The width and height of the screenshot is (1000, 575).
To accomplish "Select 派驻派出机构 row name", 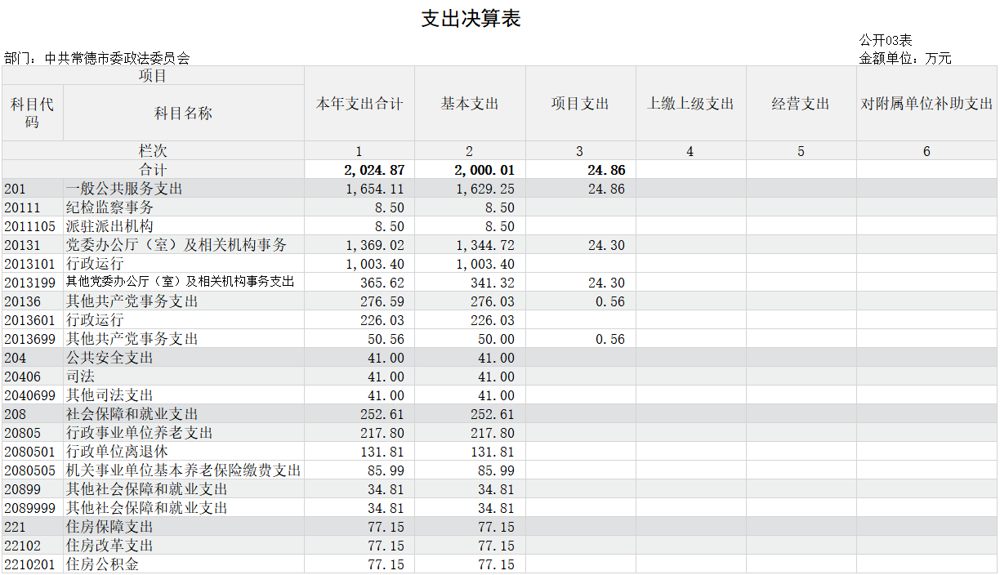I will 110,226.
